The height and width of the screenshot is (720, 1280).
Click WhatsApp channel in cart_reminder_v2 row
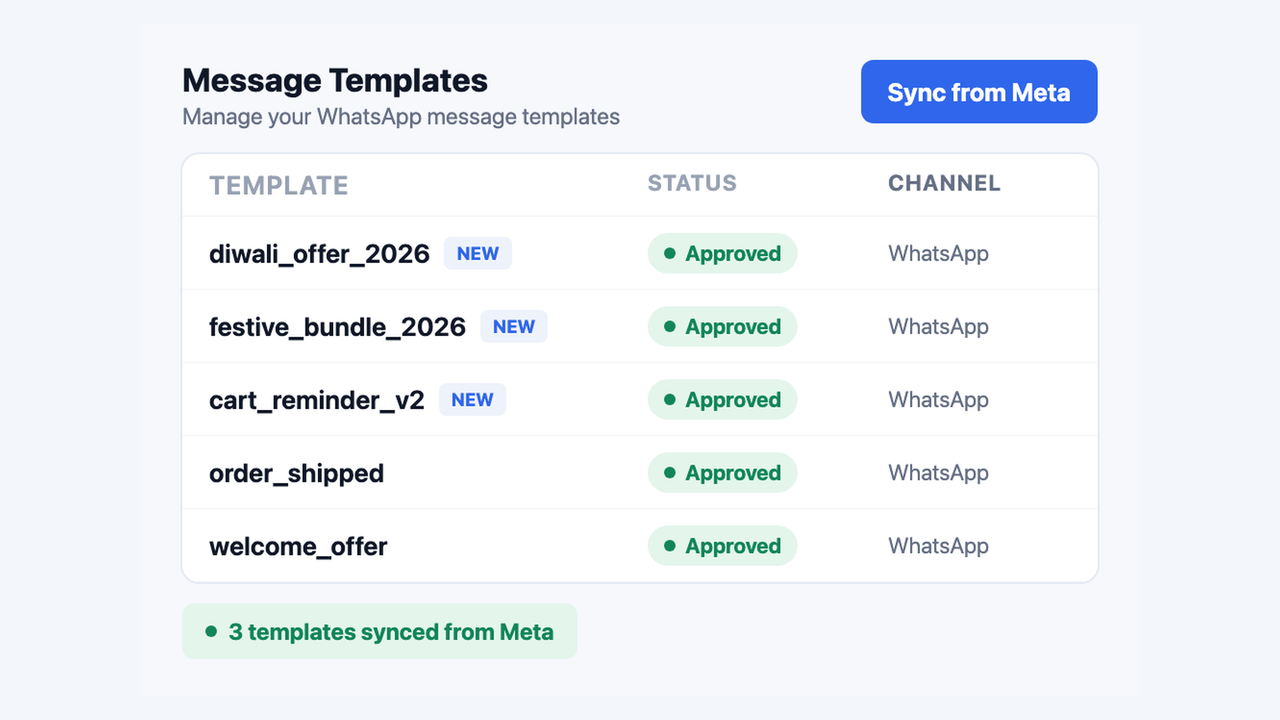tap(938, 400)
